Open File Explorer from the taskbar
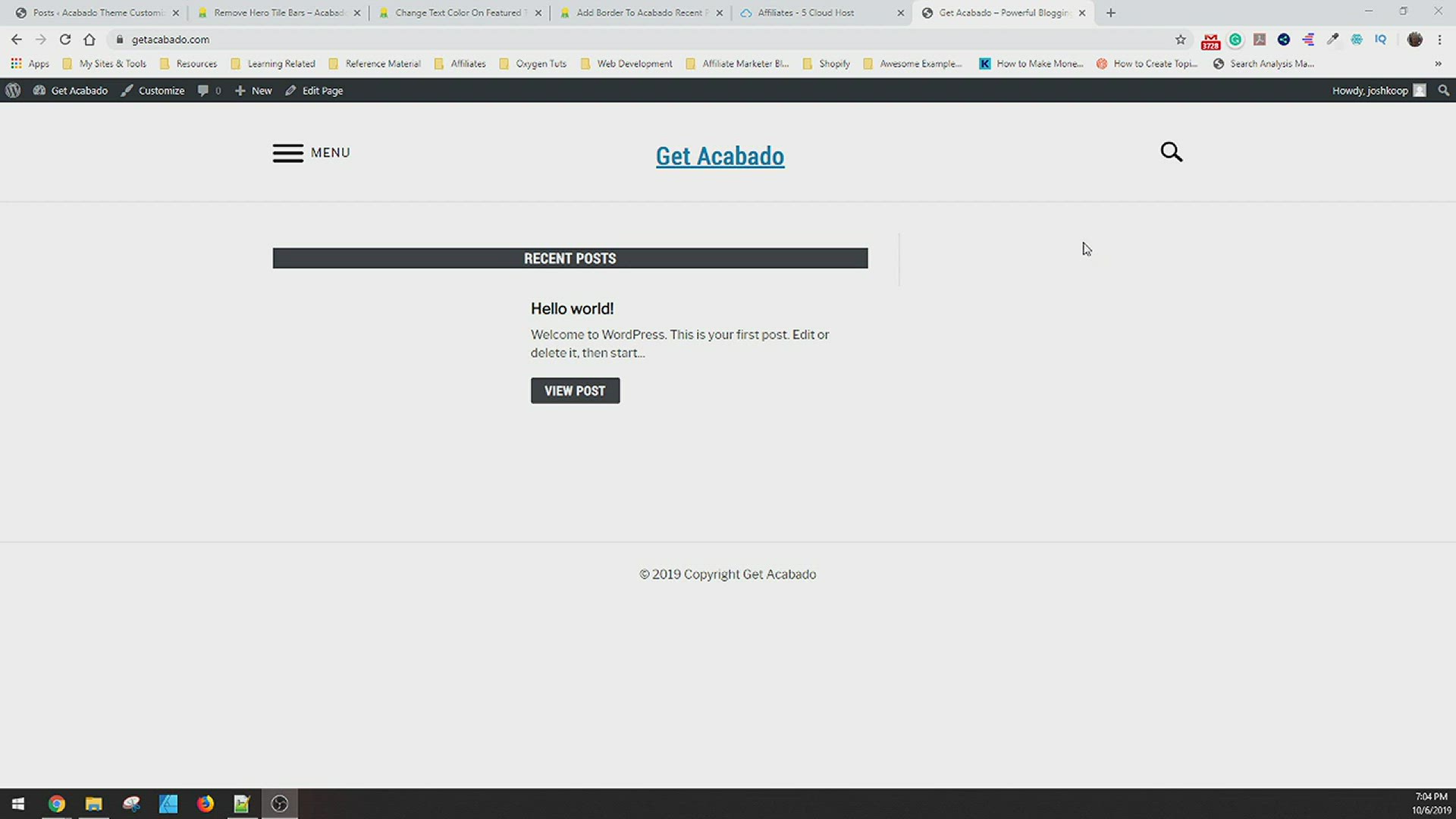The height and width of the screenshot is (819, 1456). 93,804
